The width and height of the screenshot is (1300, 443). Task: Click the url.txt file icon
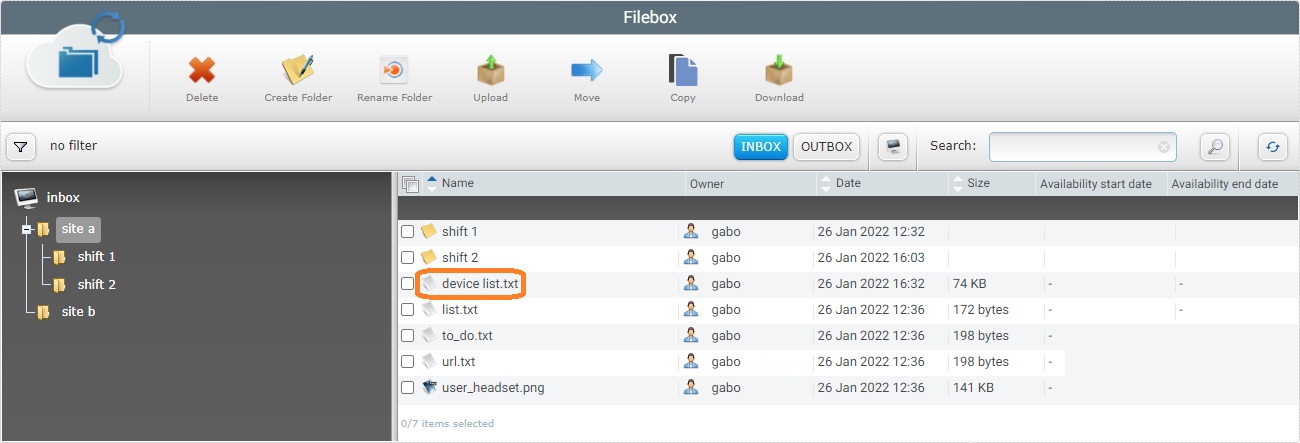click(x=429, y=361)
